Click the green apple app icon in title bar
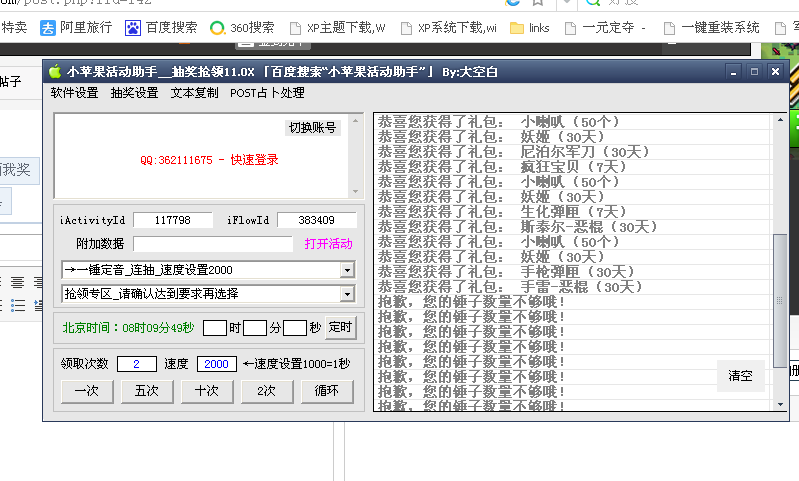Image resolution: width=799 pixels, height=481 pixels. pos(55,71)
